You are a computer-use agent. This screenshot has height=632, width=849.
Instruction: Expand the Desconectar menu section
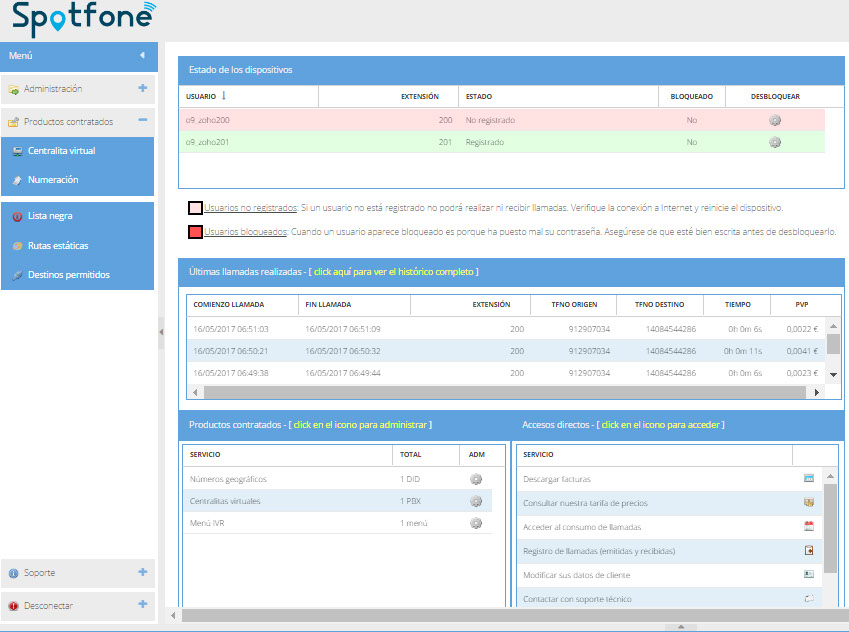coord(143,605)
